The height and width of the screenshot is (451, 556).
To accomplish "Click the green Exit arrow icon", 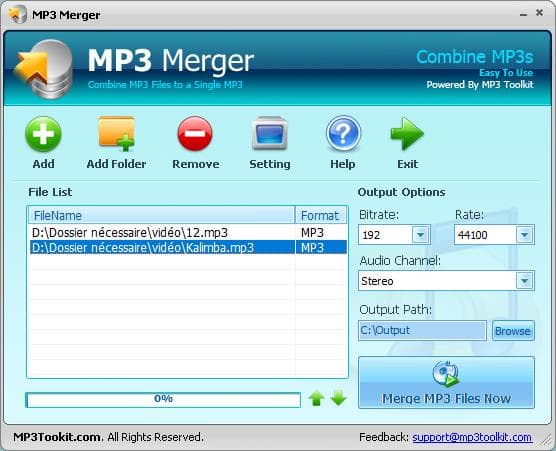I will tap(407, 134).
